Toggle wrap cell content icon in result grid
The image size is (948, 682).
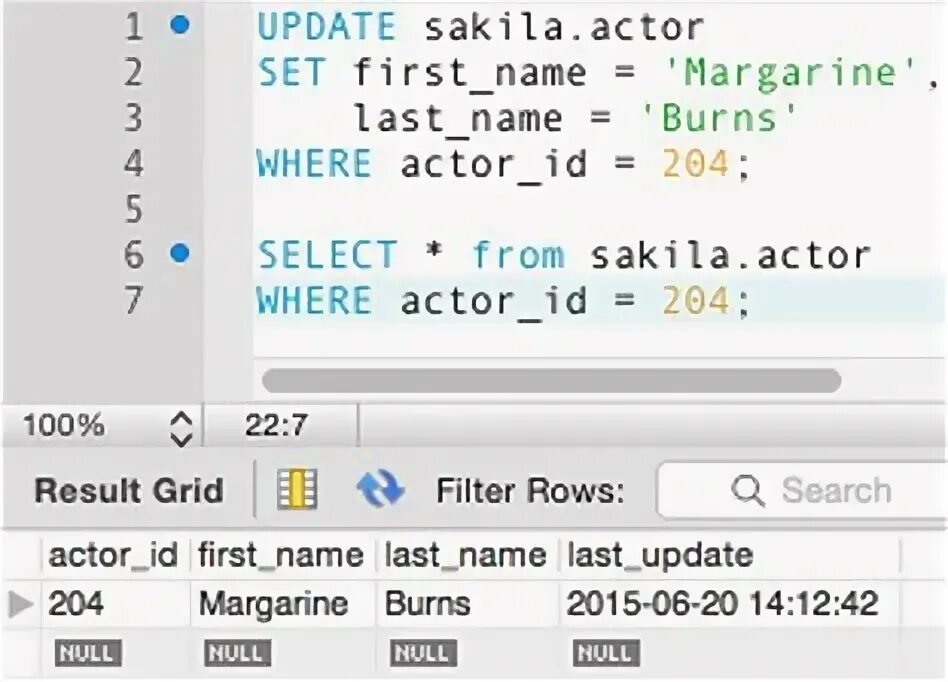pos(297,489)
